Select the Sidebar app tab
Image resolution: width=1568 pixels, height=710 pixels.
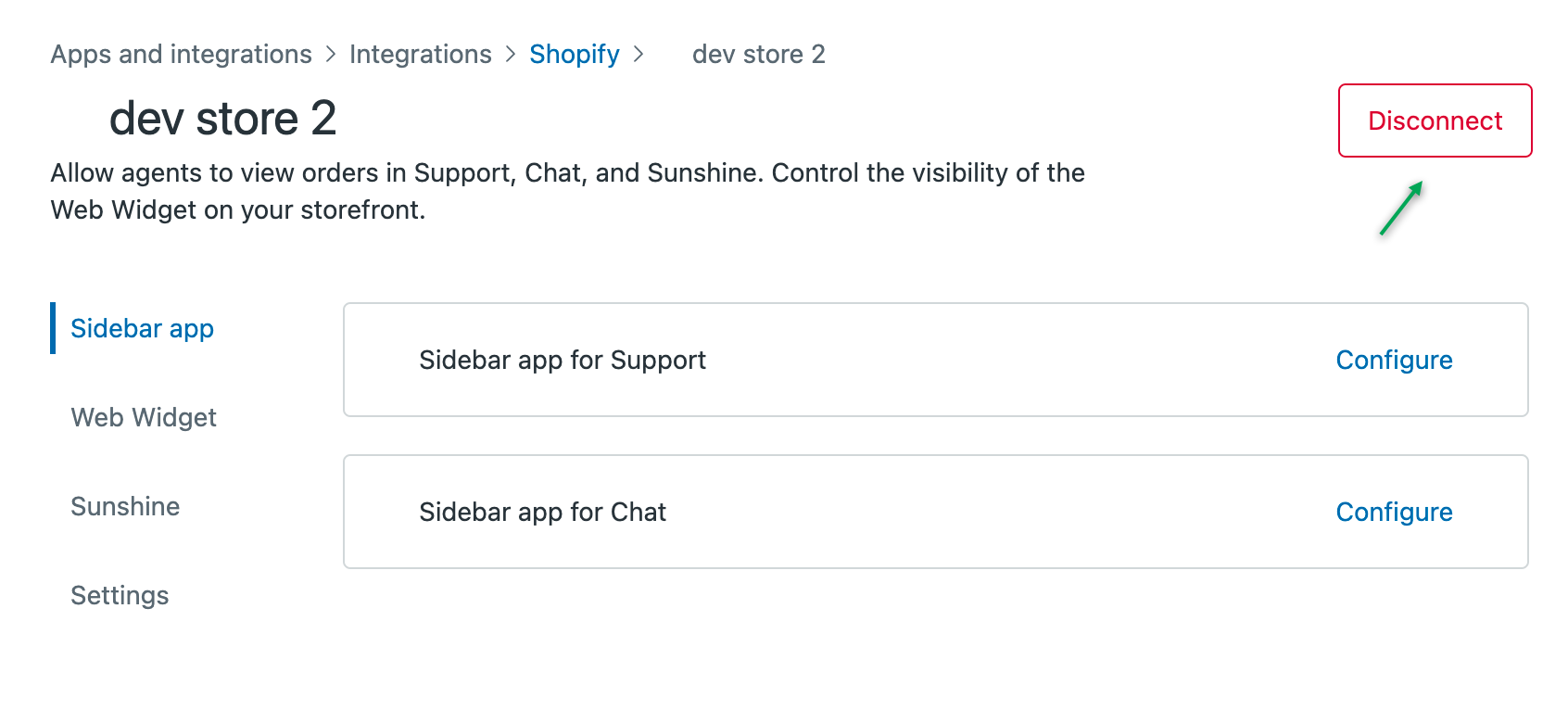142,329
